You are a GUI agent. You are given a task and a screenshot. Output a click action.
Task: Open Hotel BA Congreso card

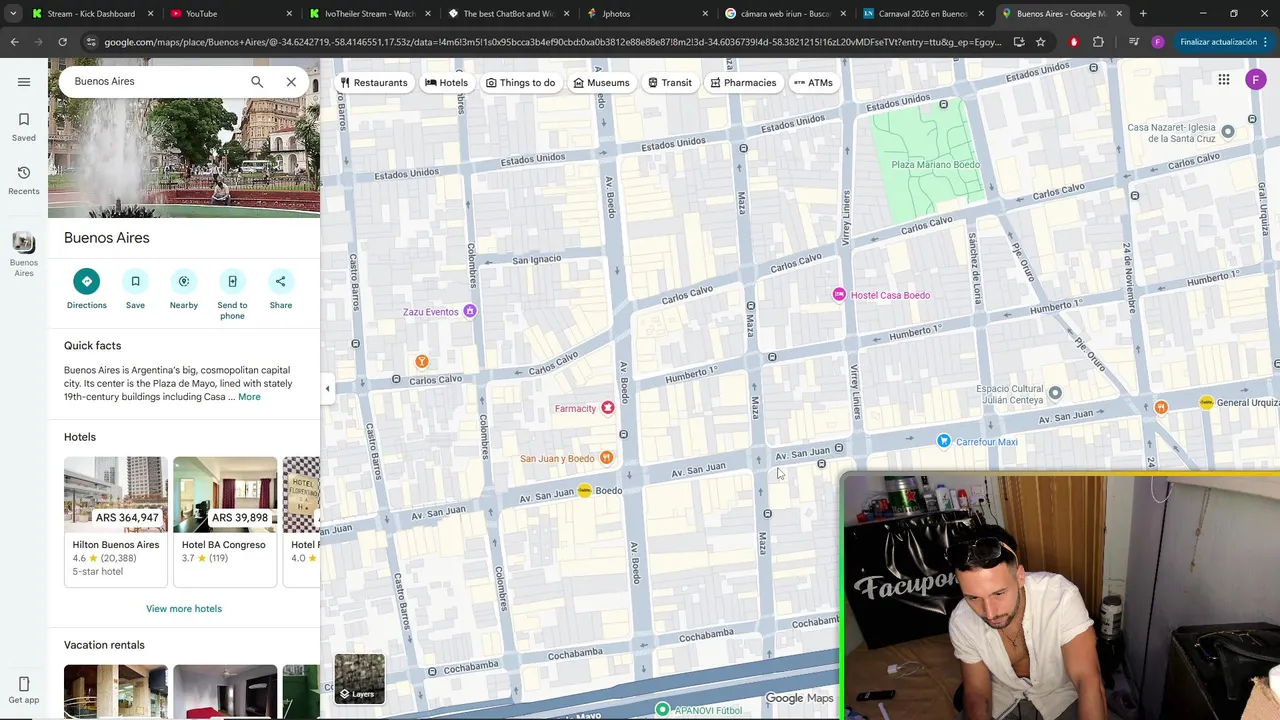225,521
